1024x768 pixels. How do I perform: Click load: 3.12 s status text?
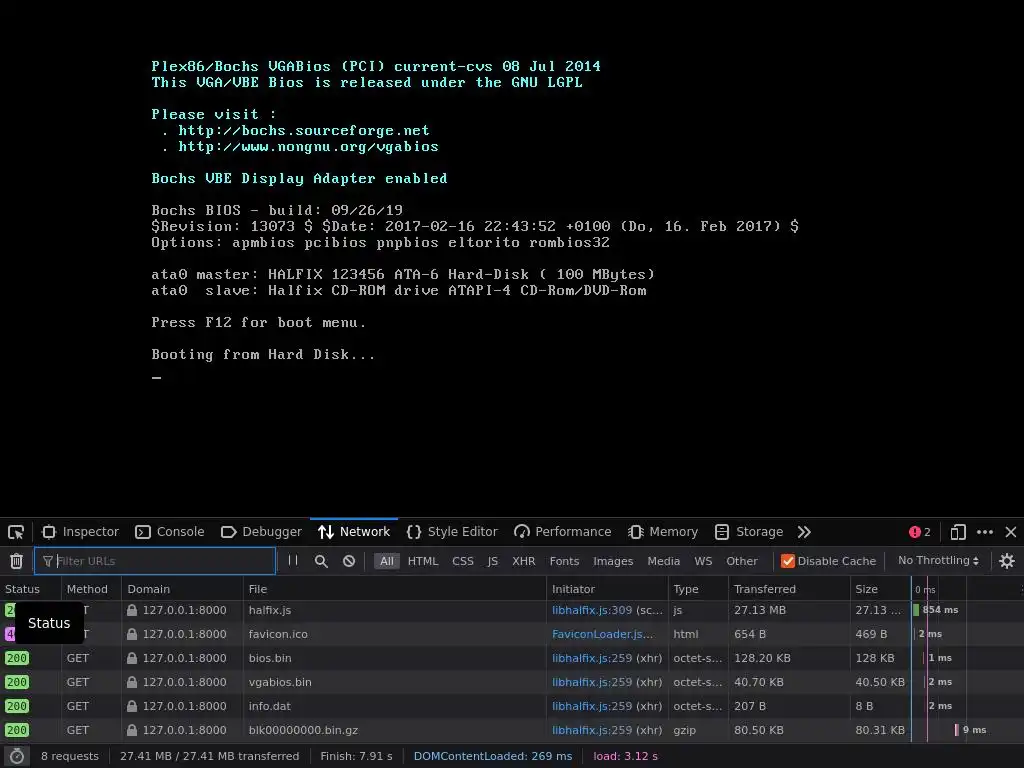pyautogui.click(x=626, y=756)
